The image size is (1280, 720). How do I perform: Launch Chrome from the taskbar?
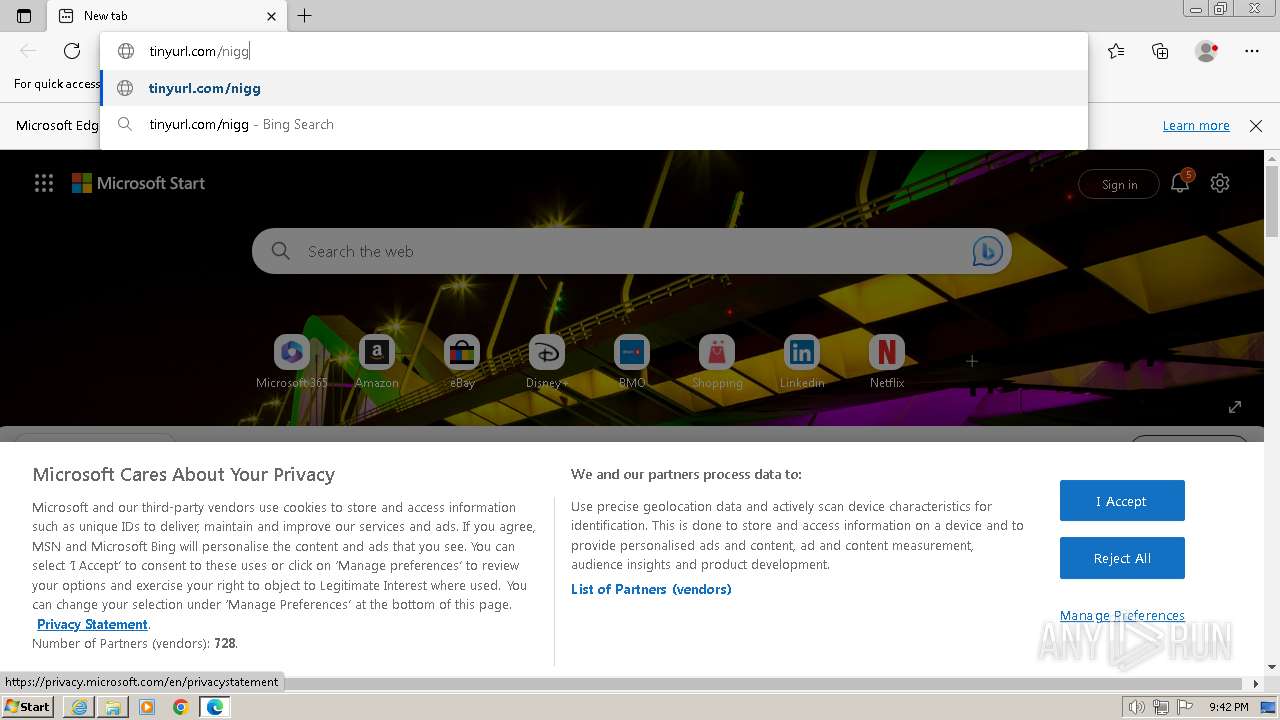(x=181, y=707)
